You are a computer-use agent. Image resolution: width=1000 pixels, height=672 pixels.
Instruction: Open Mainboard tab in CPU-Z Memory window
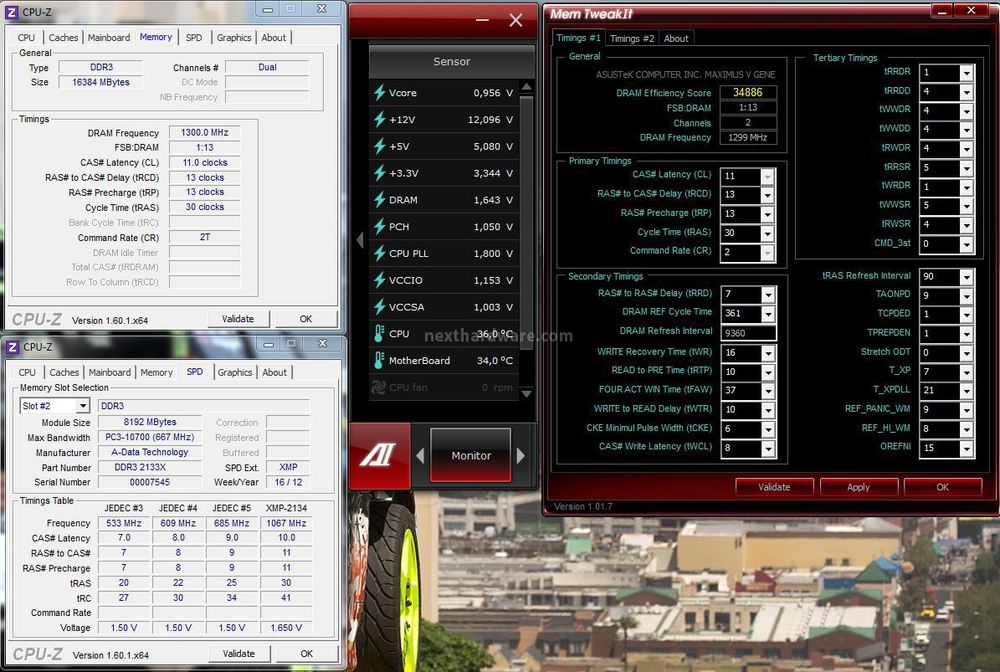tap(109, 38)
